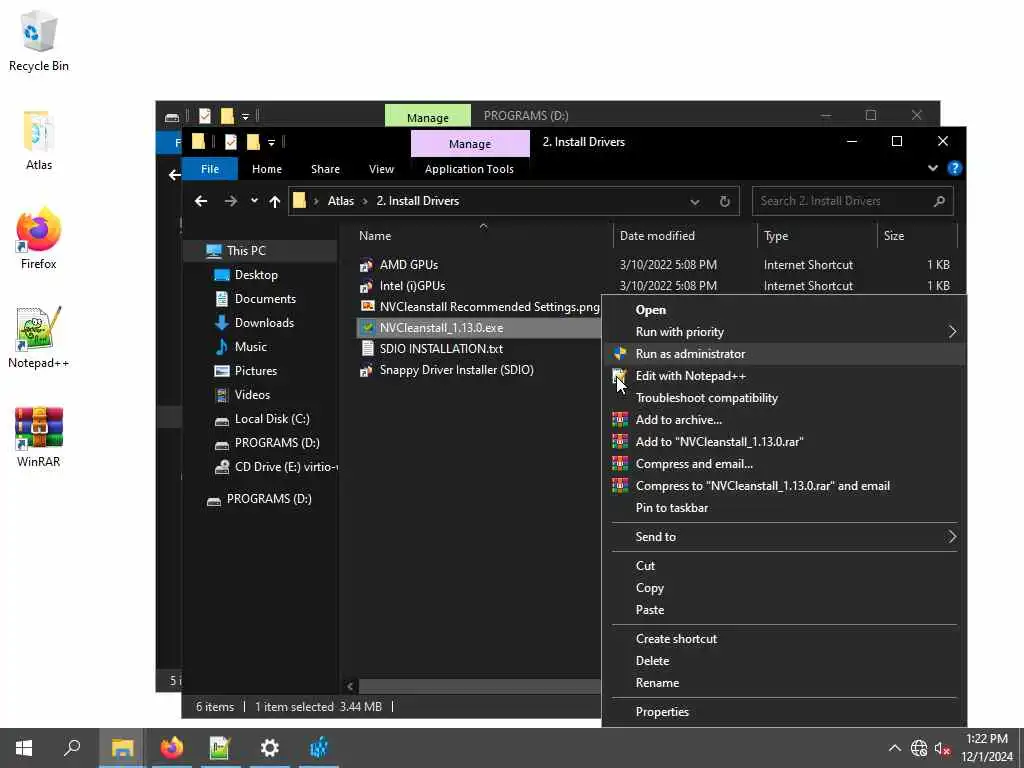The image size is (1024, 768).
Task: Click the search magnifier in Install Drivers
Action: [939, 201]
